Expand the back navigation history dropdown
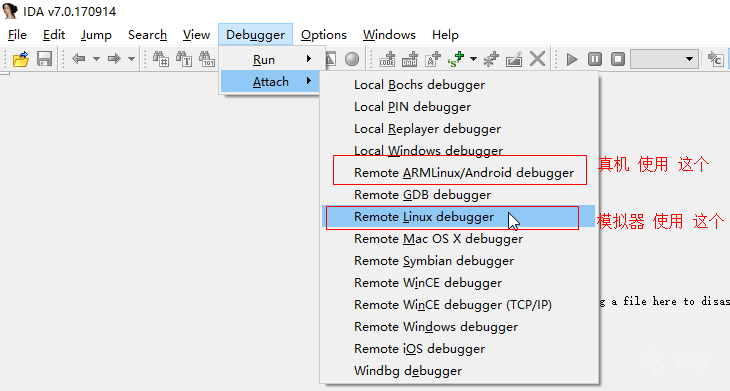Image resolution: width=730 pixels, height=391 pixels. click(x=96, y=59)
